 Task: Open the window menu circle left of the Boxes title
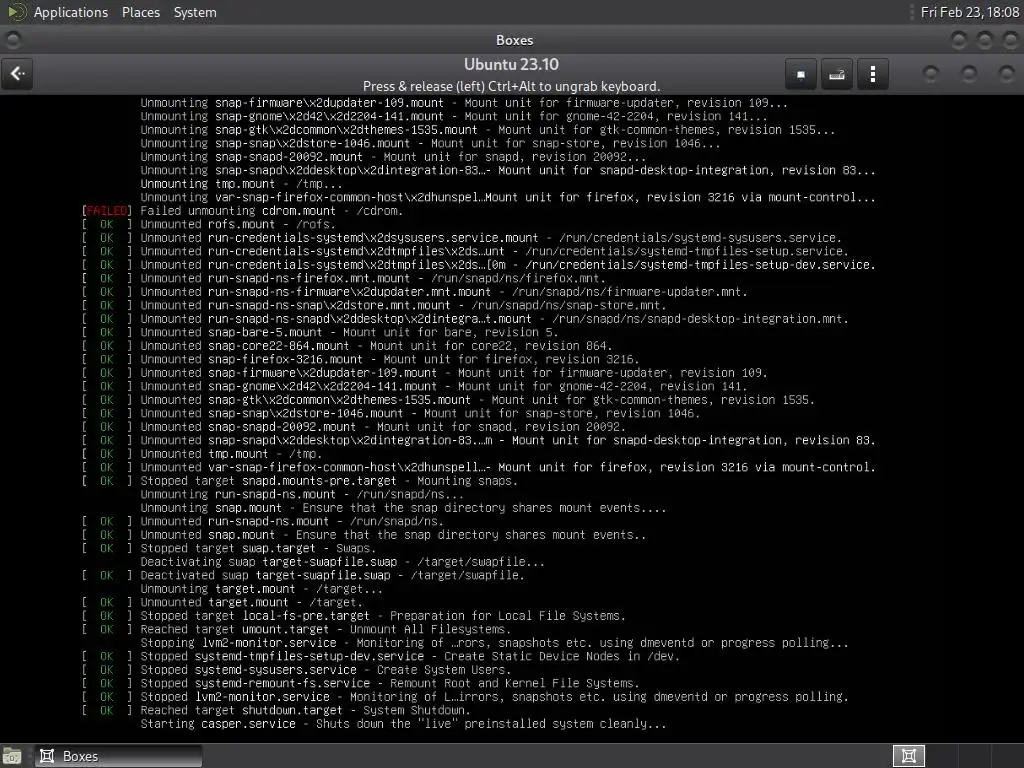tap(12, 40)
